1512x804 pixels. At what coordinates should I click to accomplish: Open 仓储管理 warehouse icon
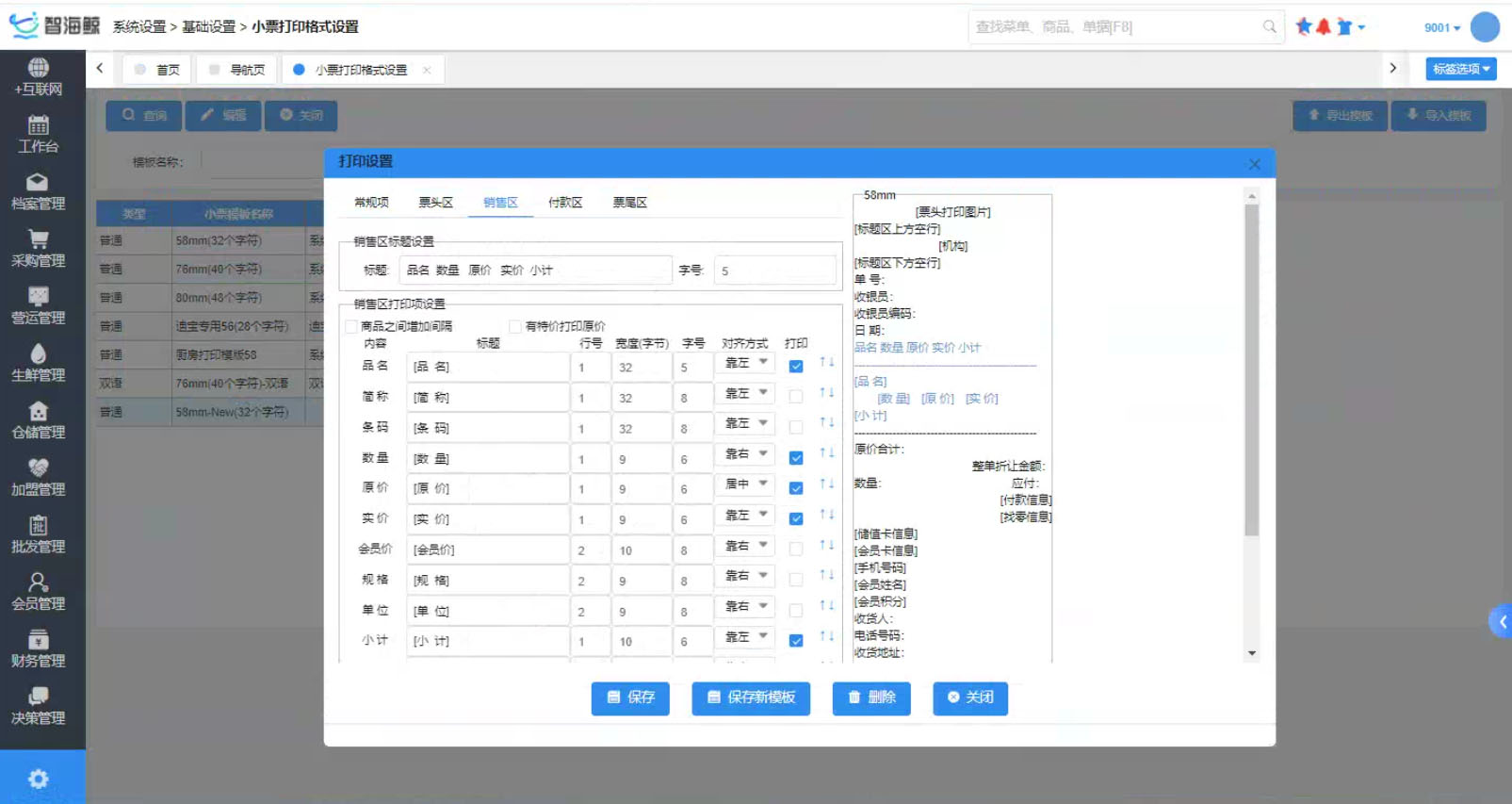(x=39, y=412)
